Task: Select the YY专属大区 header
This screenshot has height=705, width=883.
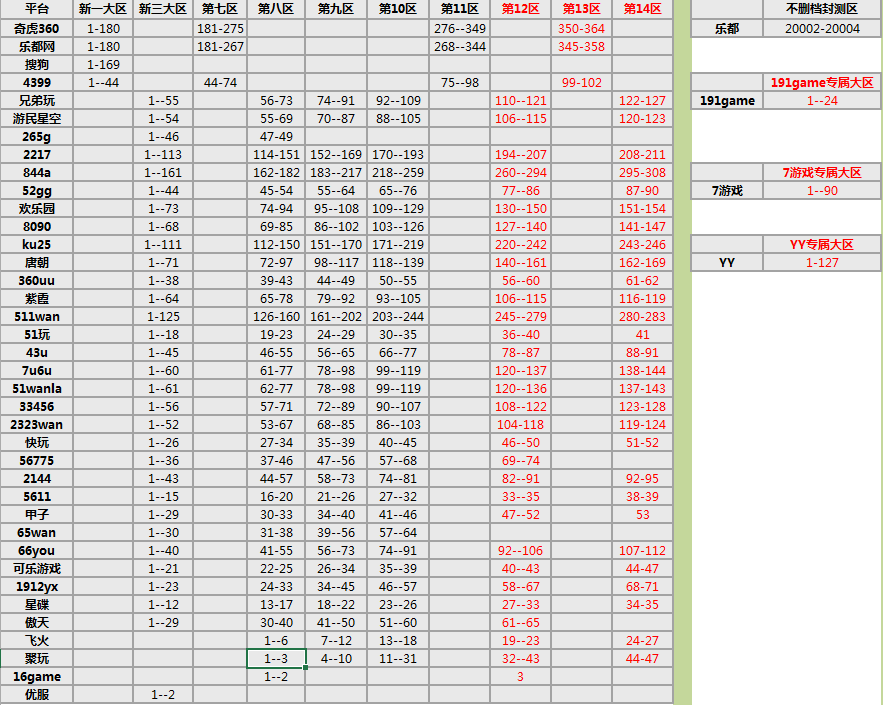Action: 822,244
